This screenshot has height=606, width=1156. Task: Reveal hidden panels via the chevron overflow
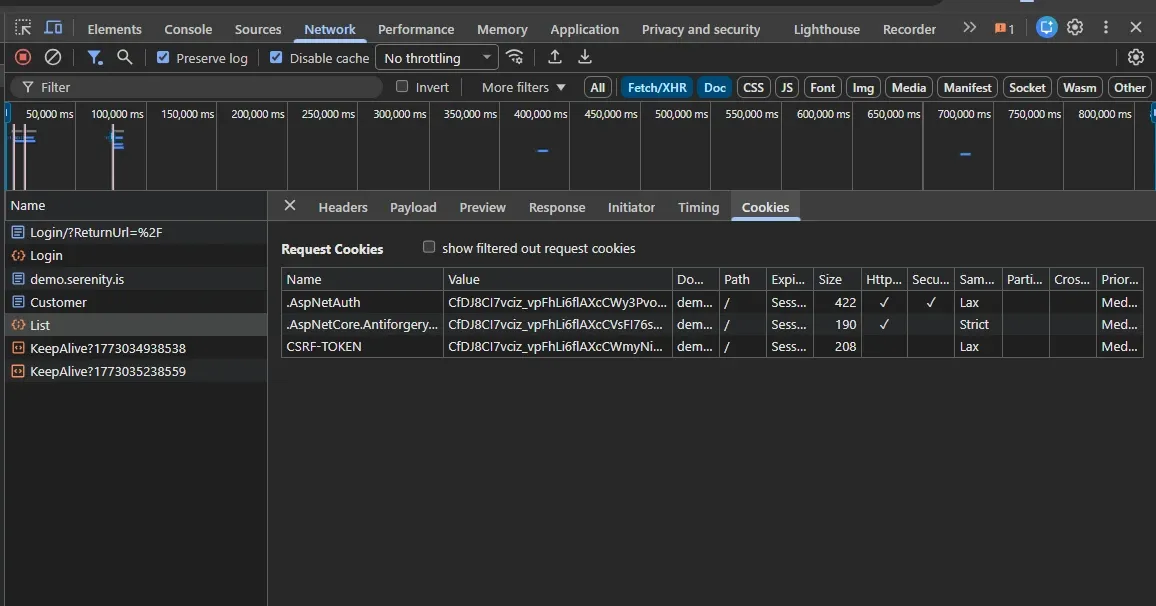click(x=969, y=29)
